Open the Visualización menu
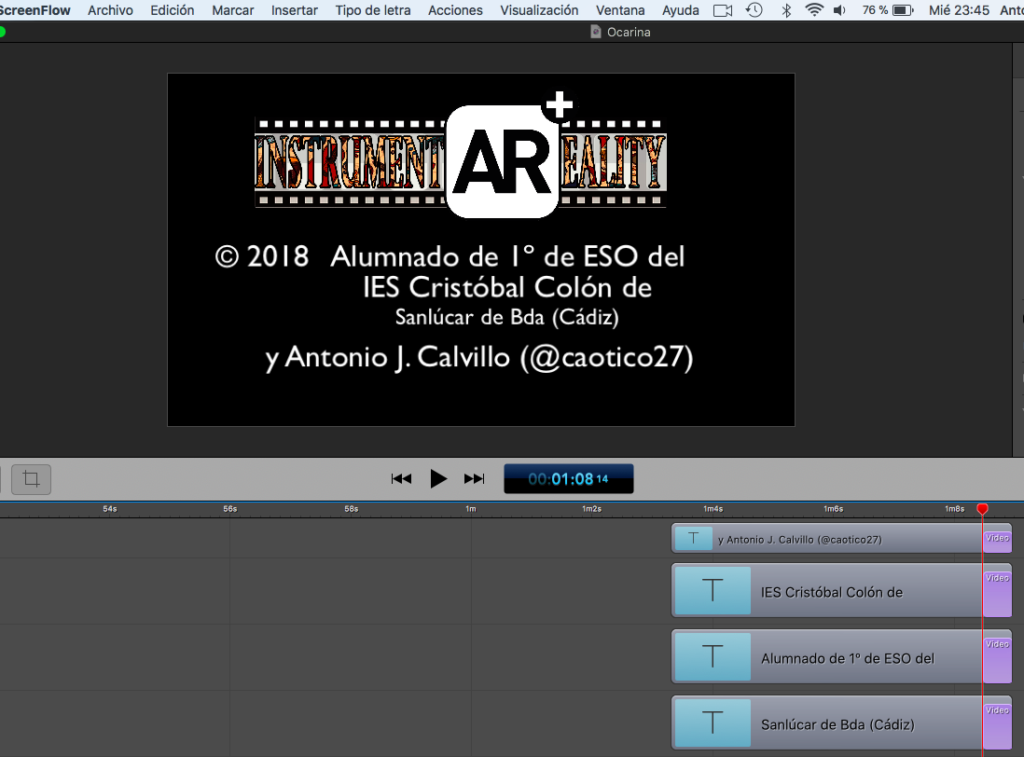Image resolution: width=1024 pixels, height=757 pixels. [539, 10]
